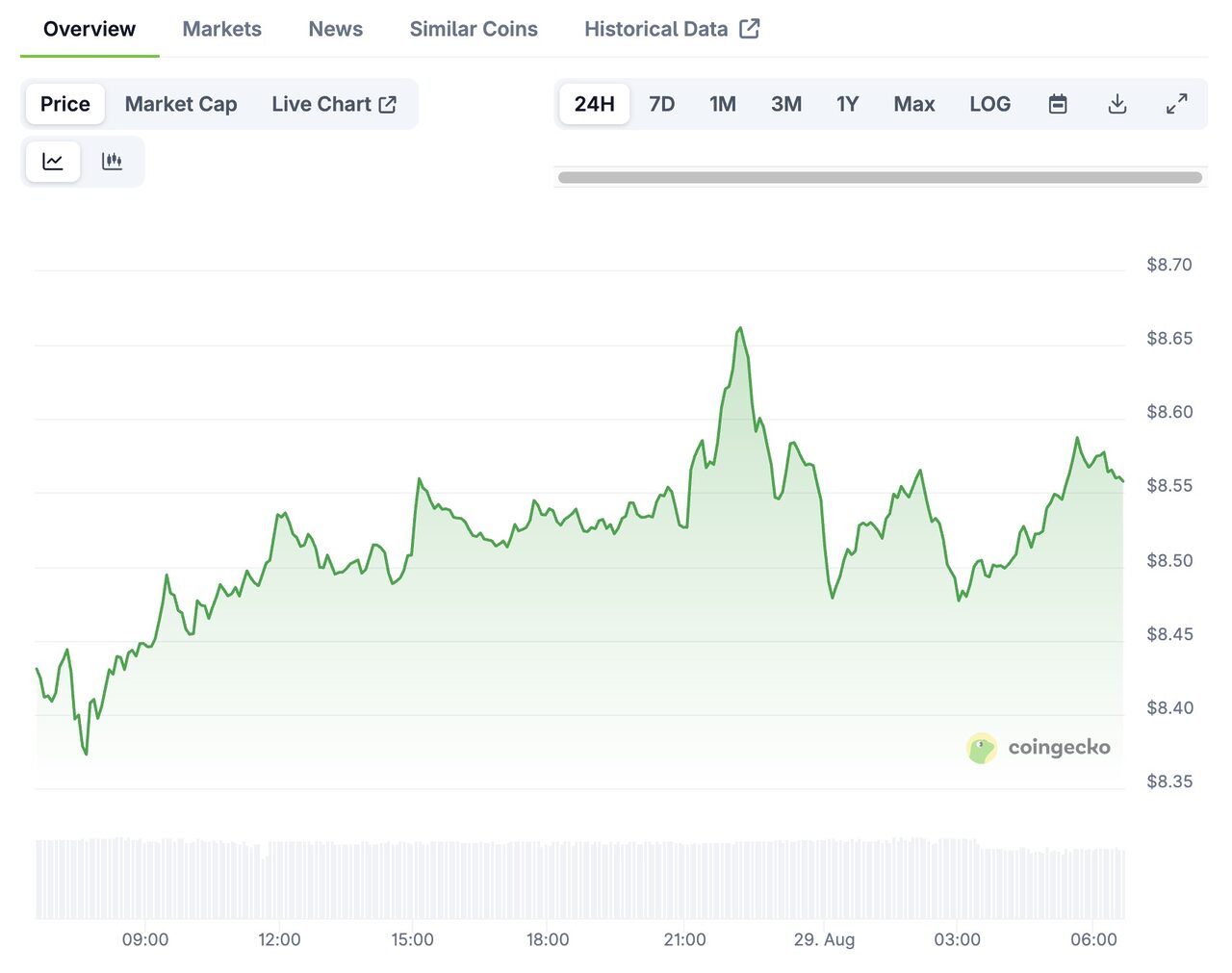Download chart data icon
The width and height of the screenshot is (1232, 973).
pos(1116,104)
